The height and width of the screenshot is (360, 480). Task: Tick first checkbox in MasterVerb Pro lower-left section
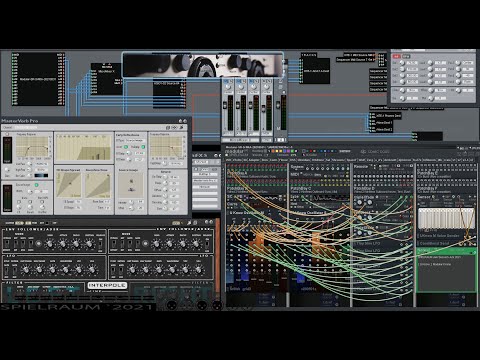(19, 202)
